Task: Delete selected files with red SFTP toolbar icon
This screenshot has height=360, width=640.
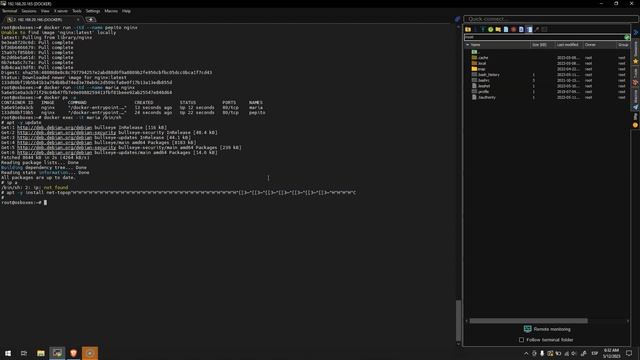Action: coord(513,29)
